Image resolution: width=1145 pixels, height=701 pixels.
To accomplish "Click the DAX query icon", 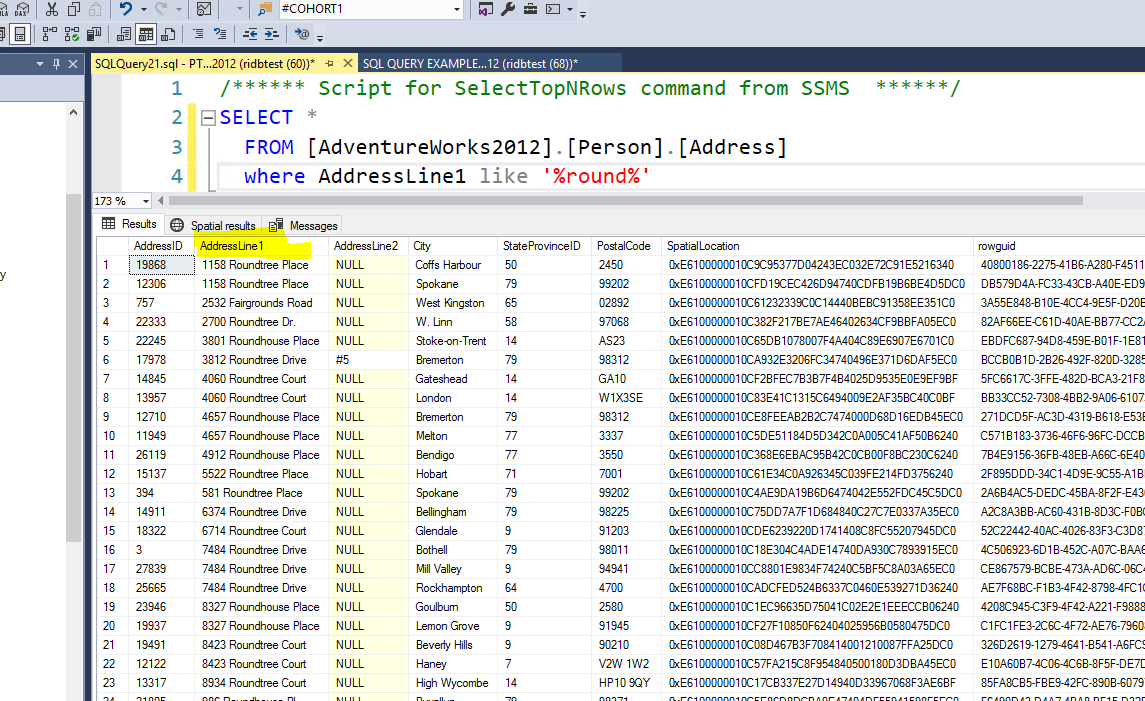I will pyautogui.click(x=23, y=9).
